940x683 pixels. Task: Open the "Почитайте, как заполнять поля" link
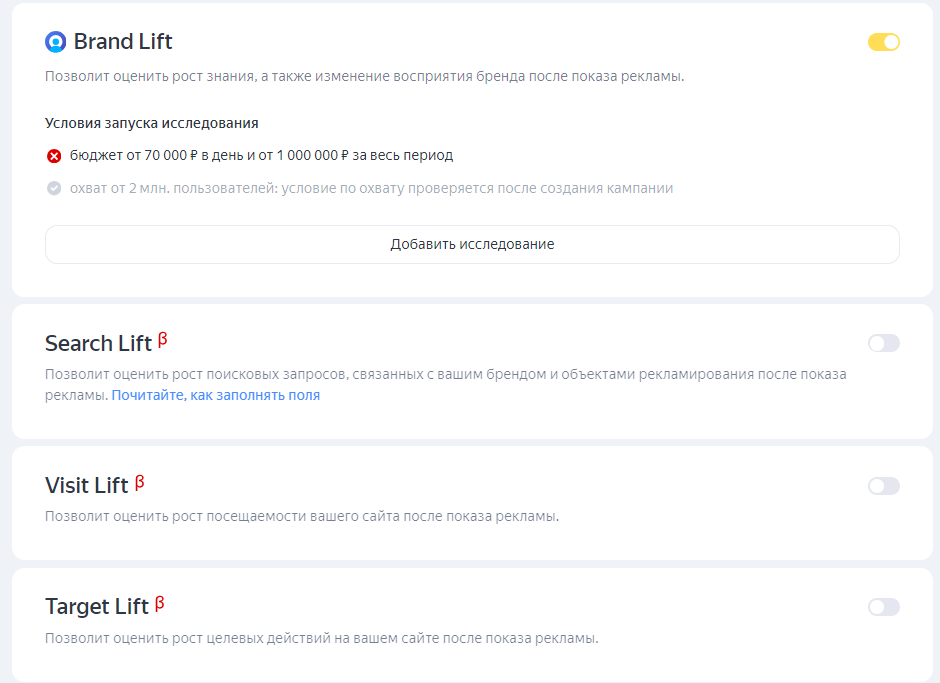[215, 395]
